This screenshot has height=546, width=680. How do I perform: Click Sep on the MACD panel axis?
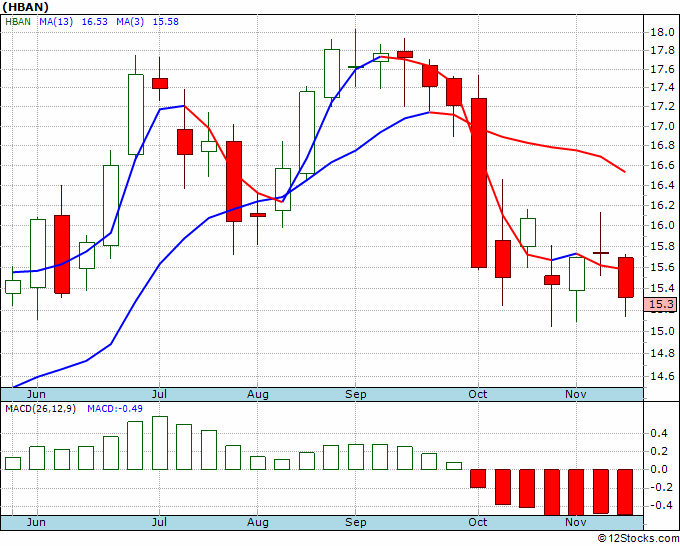click(x=356, y=522)
